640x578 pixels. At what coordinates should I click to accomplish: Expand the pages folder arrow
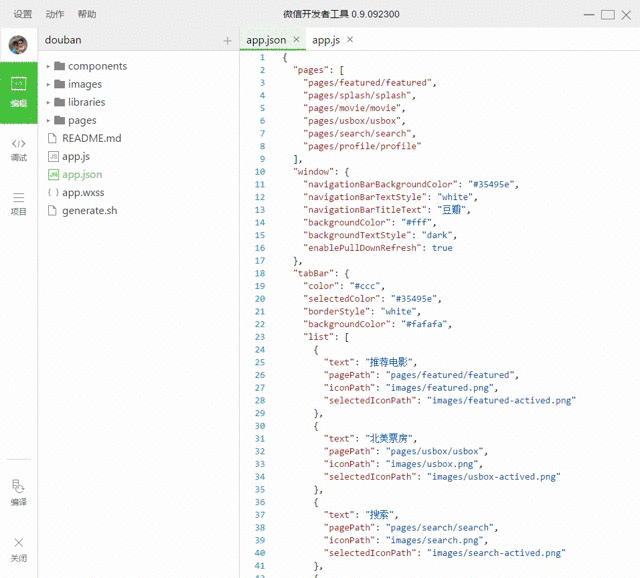(48, 120)
